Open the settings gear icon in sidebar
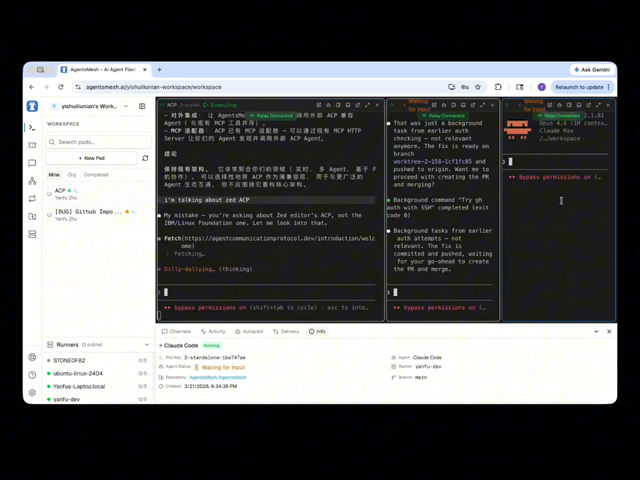640x480 pixels. (x=32, y=393)
